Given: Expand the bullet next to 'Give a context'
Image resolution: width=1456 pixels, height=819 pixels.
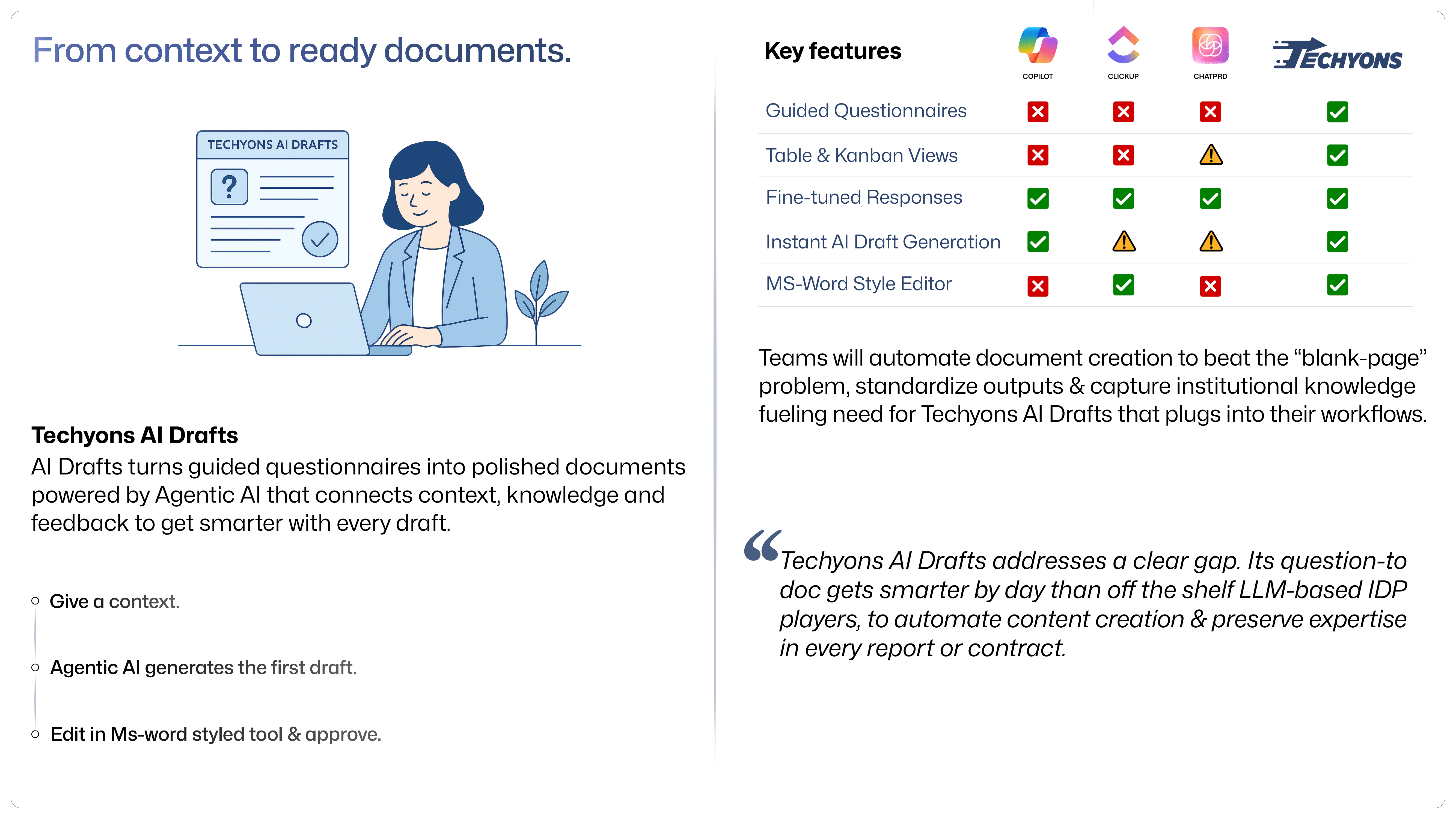Looking at the screenshot, I should (35, 601).
